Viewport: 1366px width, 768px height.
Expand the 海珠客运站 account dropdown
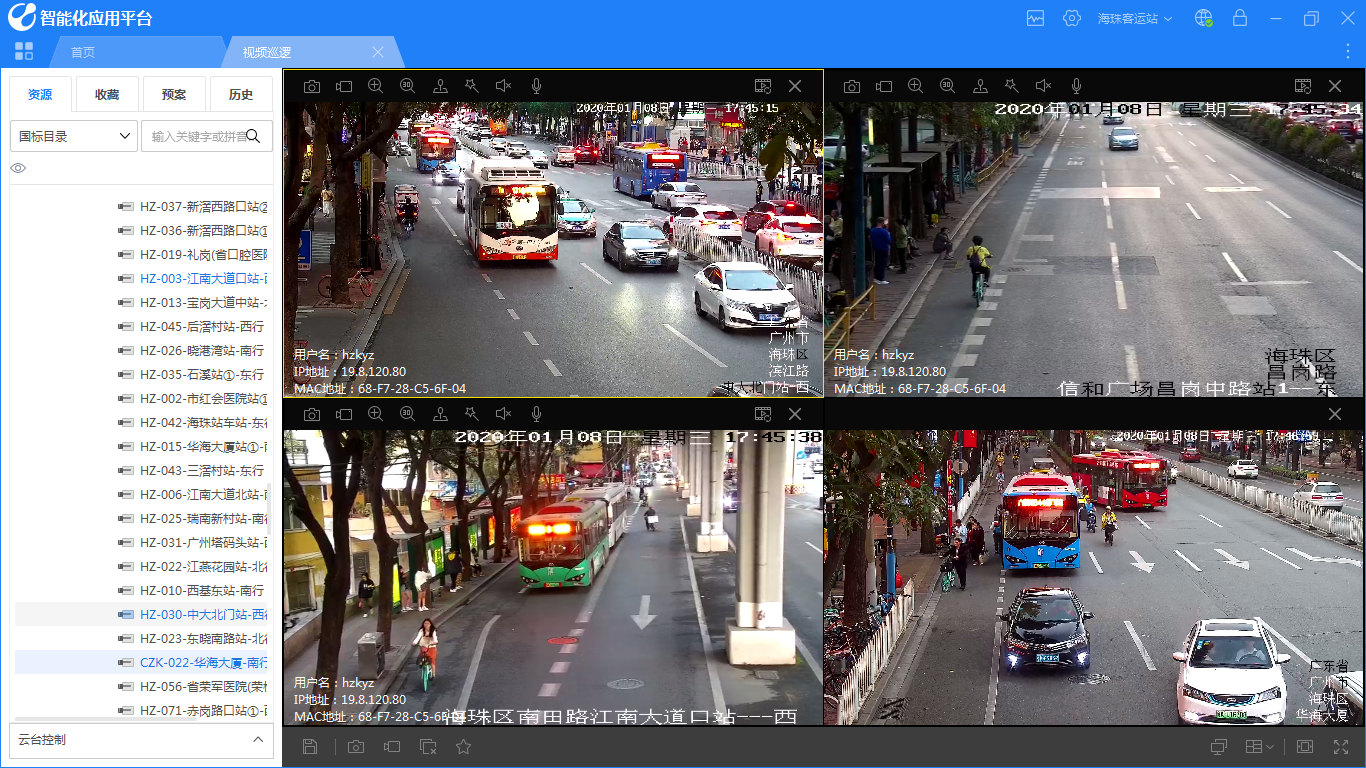coord(1134,18)
